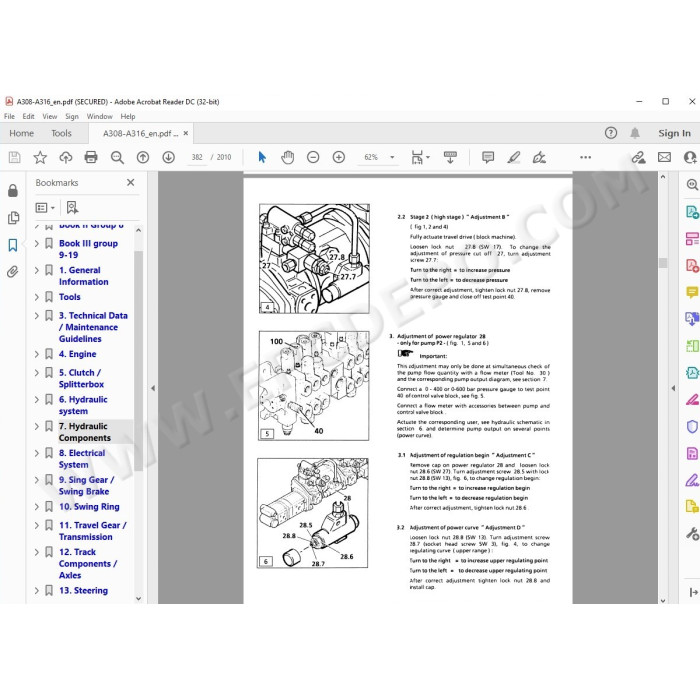Go to previous page arrow
Screen dimensions: 700x700
click(143, 157)
